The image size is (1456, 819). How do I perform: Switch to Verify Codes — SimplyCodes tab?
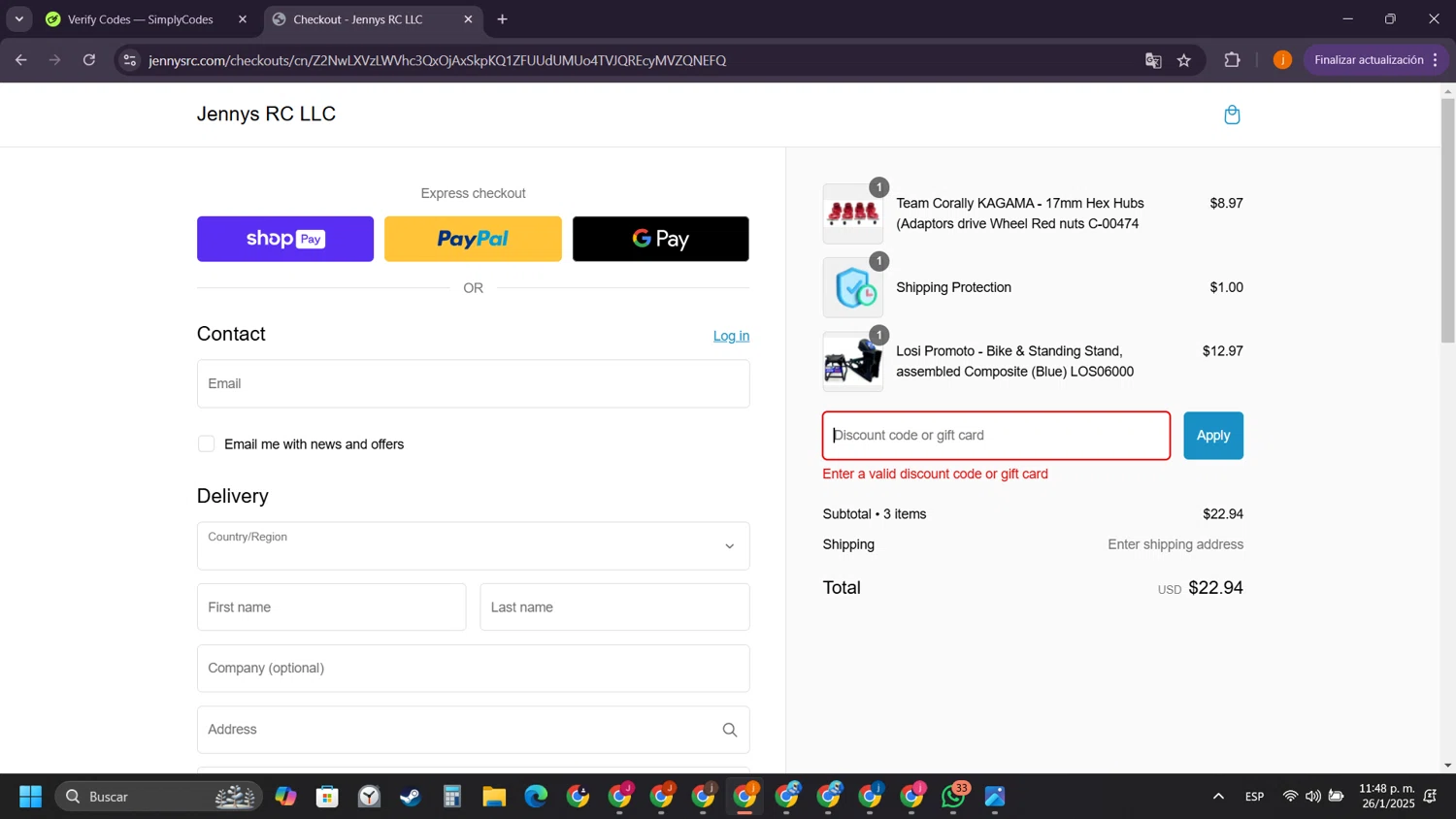pos(141,19)
